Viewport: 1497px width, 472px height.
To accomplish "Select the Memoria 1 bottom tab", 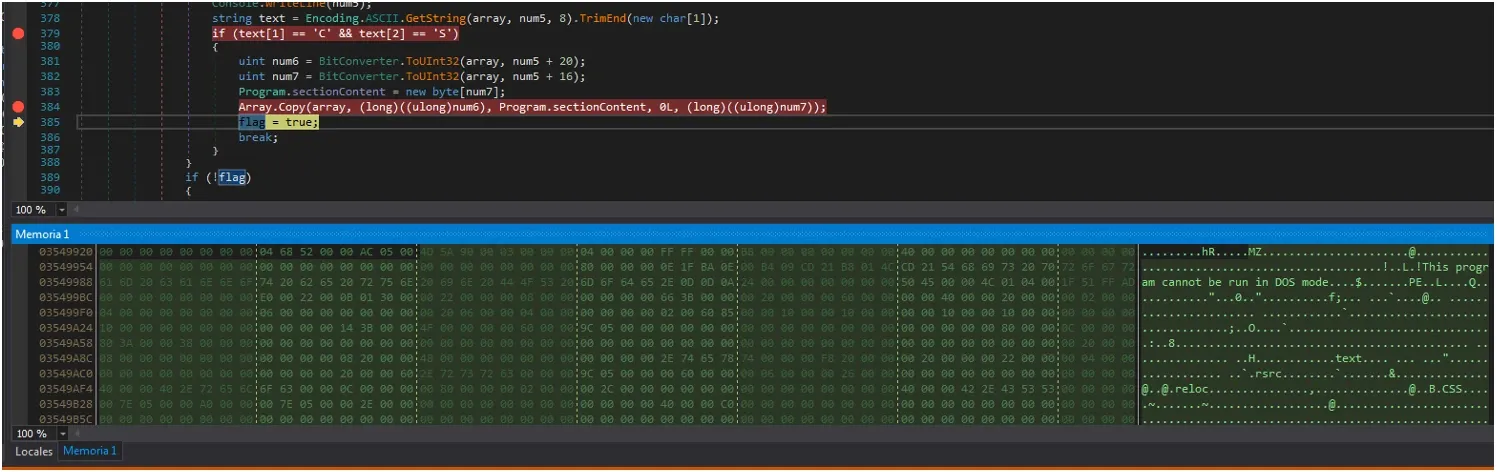I will [x=90, y=452].
